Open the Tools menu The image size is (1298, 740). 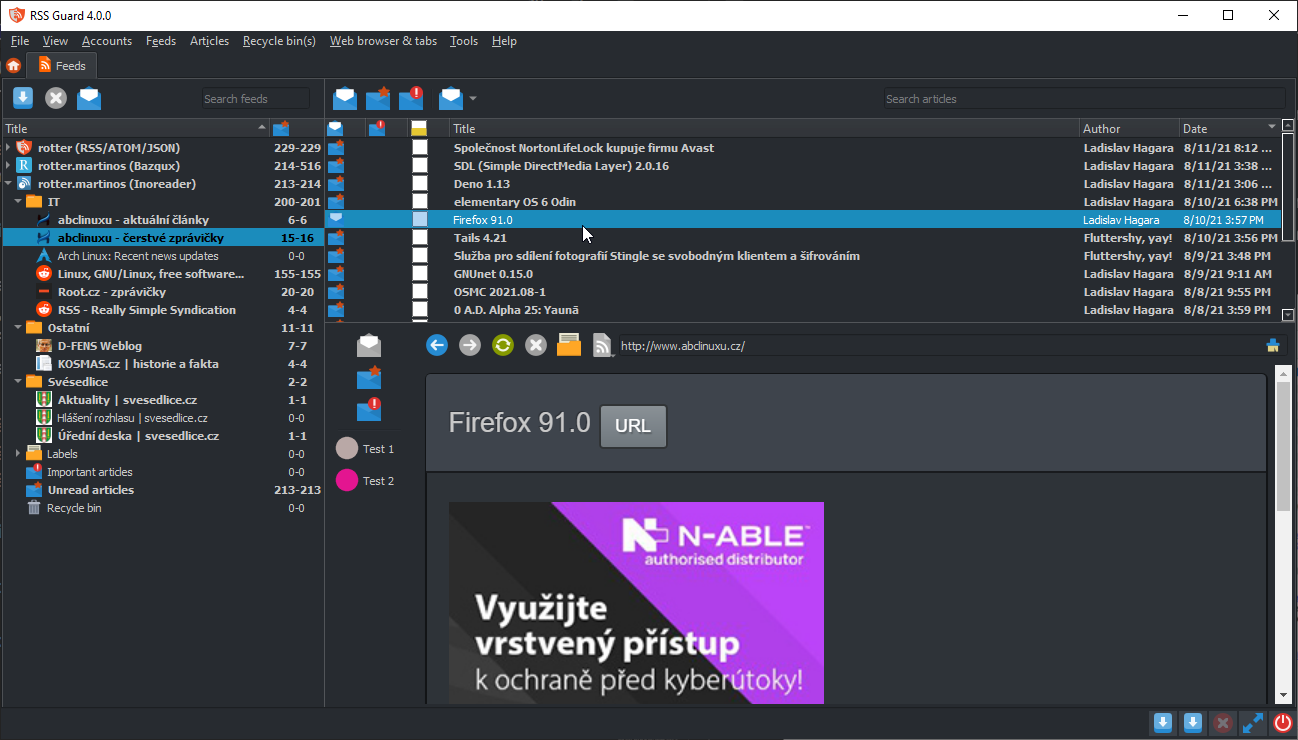coord(463,41)
